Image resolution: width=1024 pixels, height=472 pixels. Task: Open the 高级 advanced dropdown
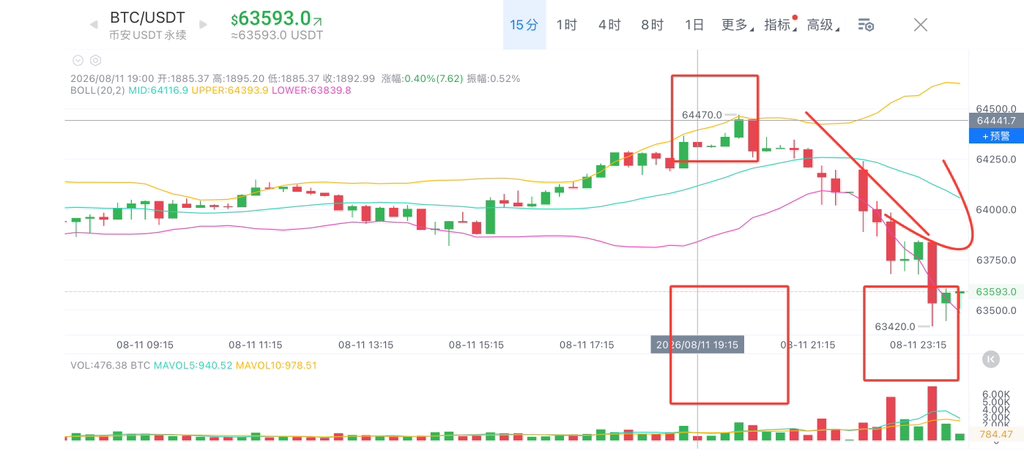[822, 25]
